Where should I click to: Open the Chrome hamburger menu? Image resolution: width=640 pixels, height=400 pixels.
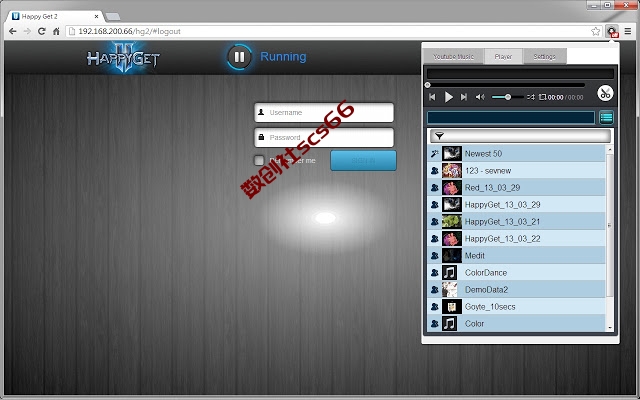coord(628,31)
